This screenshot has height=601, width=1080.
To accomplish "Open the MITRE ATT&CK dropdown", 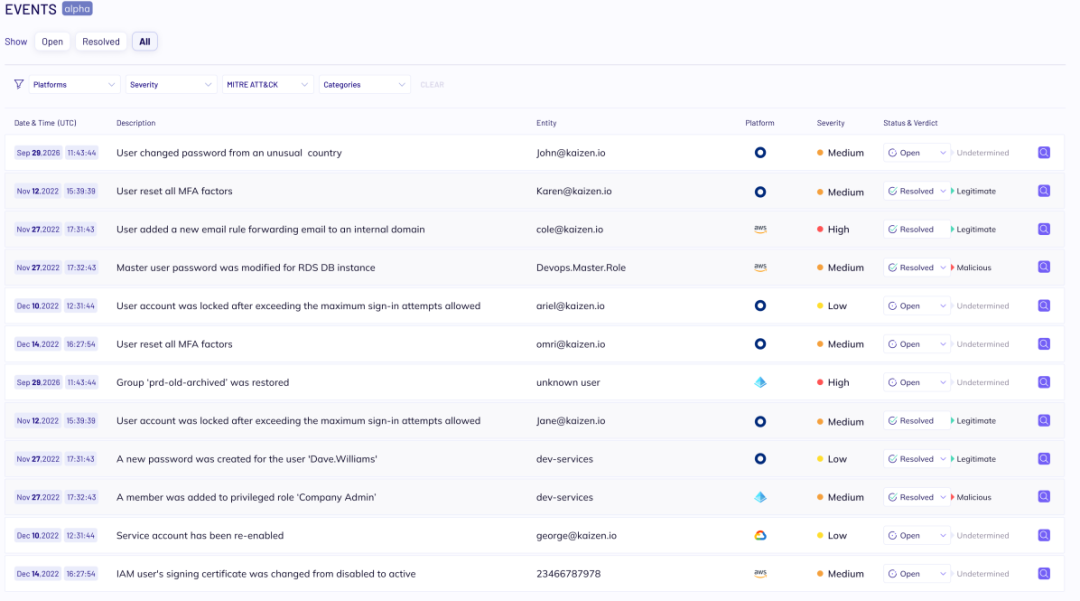I will (267, 85).
